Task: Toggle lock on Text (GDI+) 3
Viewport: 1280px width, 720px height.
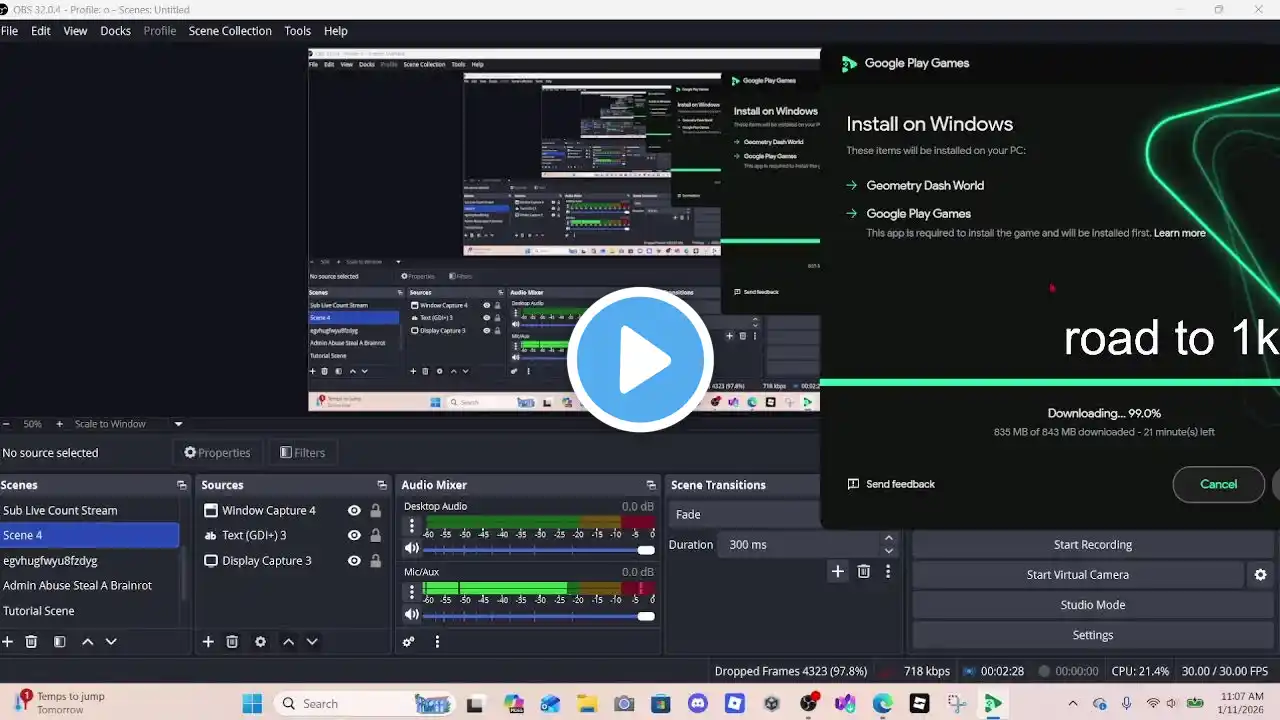Action: 376,536
